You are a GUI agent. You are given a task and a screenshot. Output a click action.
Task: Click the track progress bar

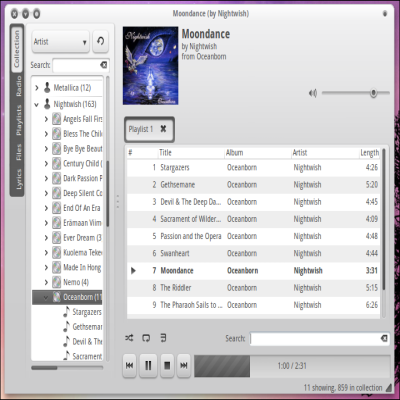(292, 366)
